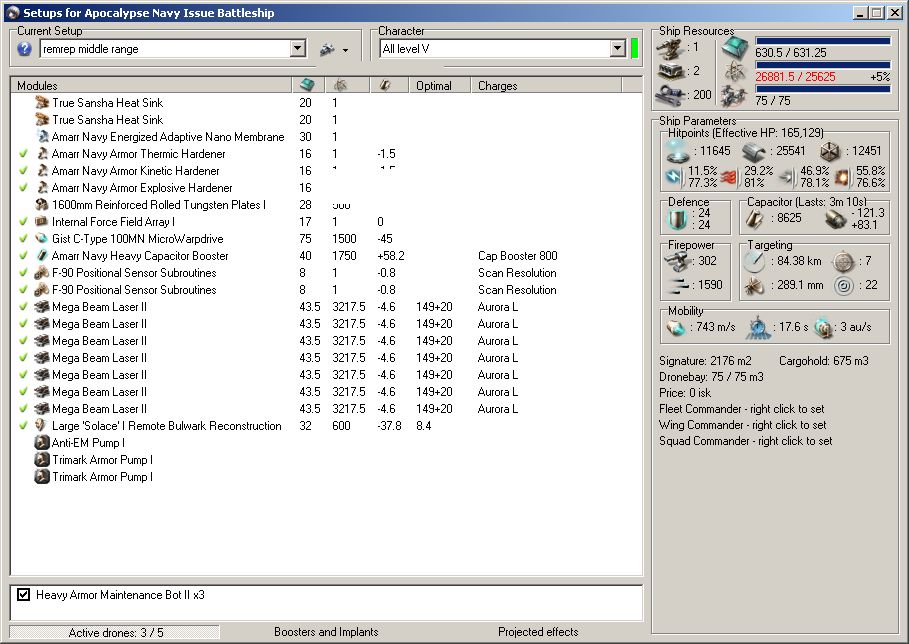The image size is (909, 644).
Task: Select the 1600mm Reinforced Rolled Tungsten Plates I row
Action: click(x=159, y=205)
